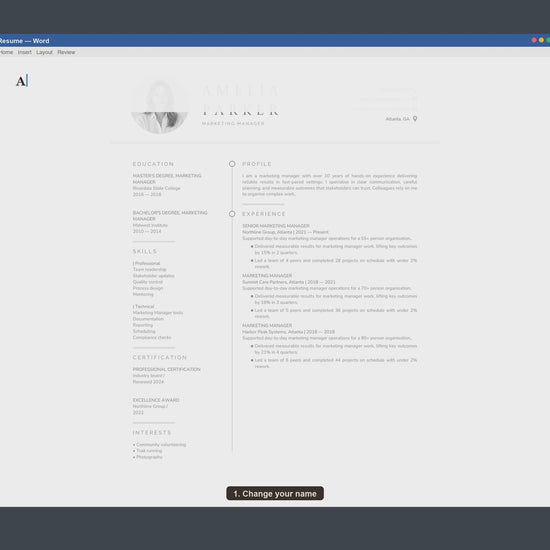
Task: Click the Quality control skill
Action: point(148,282)
